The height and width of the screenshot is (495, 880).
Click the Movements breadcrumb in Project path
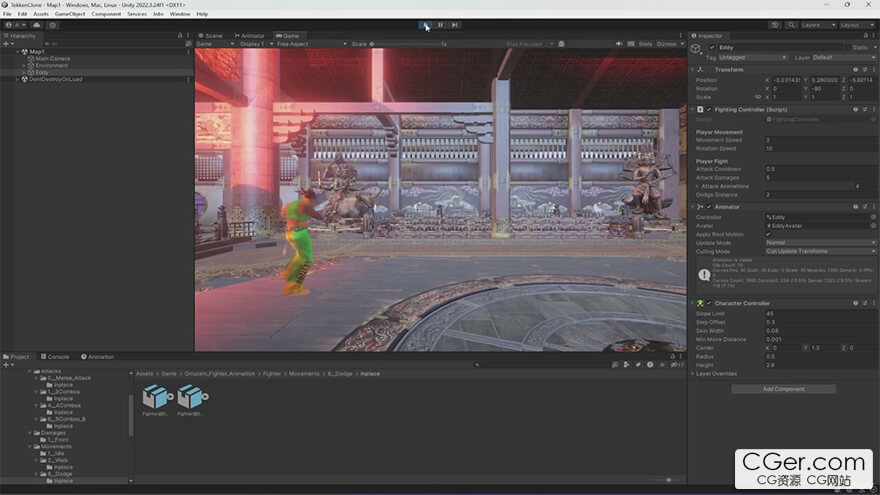(x=304, y=374)
